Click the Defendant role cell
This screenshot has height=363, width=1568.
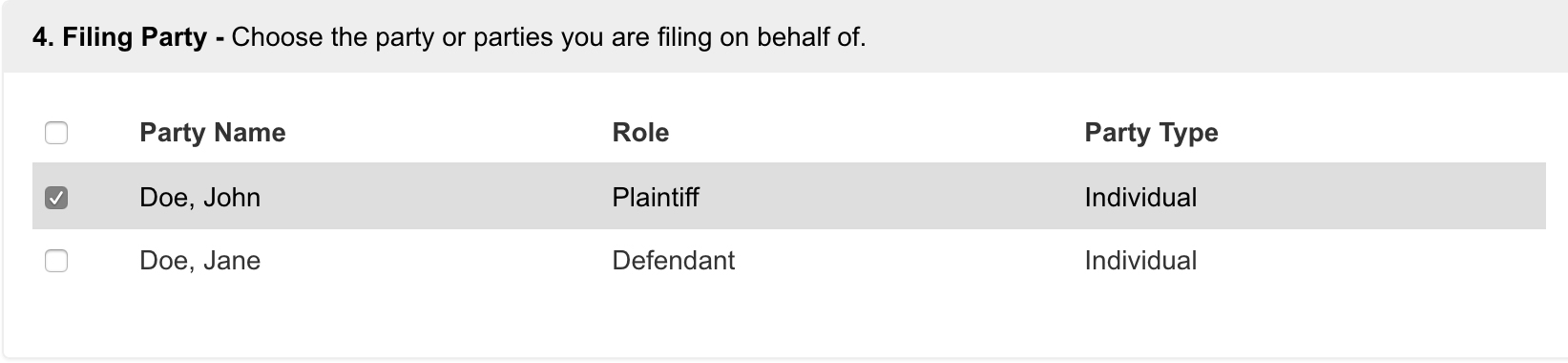[673, 261]
